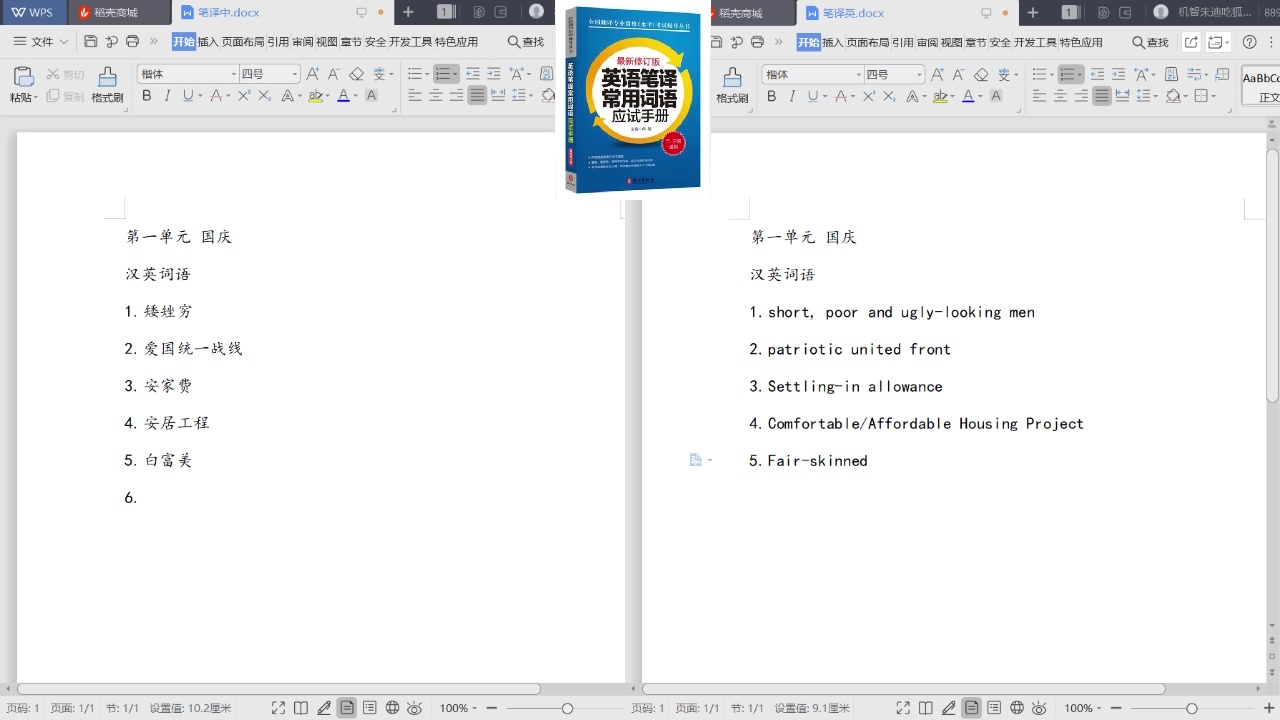Open 页面布局 tab in right window

[868, 42]
